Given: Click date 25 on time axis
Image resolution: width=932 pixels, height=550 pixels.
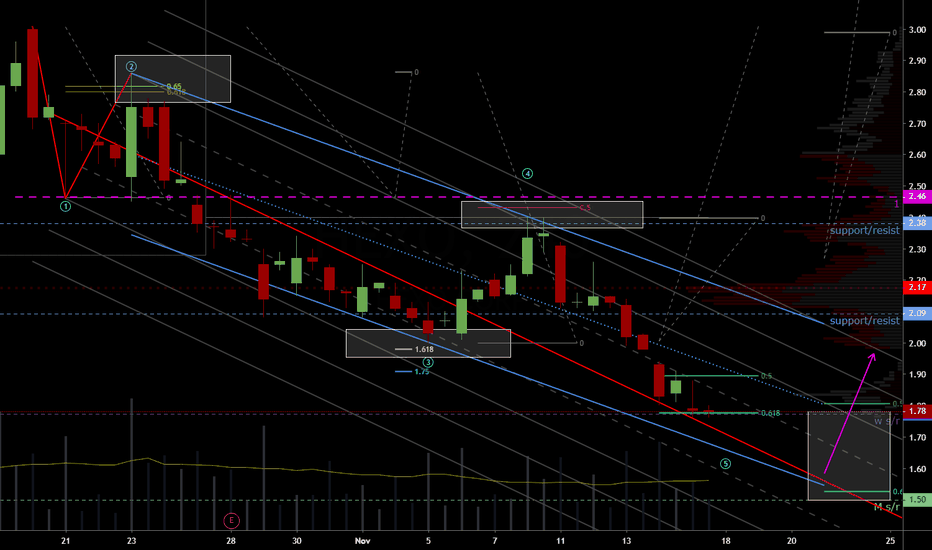Looking at the screenshot, I should coord(890,540).
